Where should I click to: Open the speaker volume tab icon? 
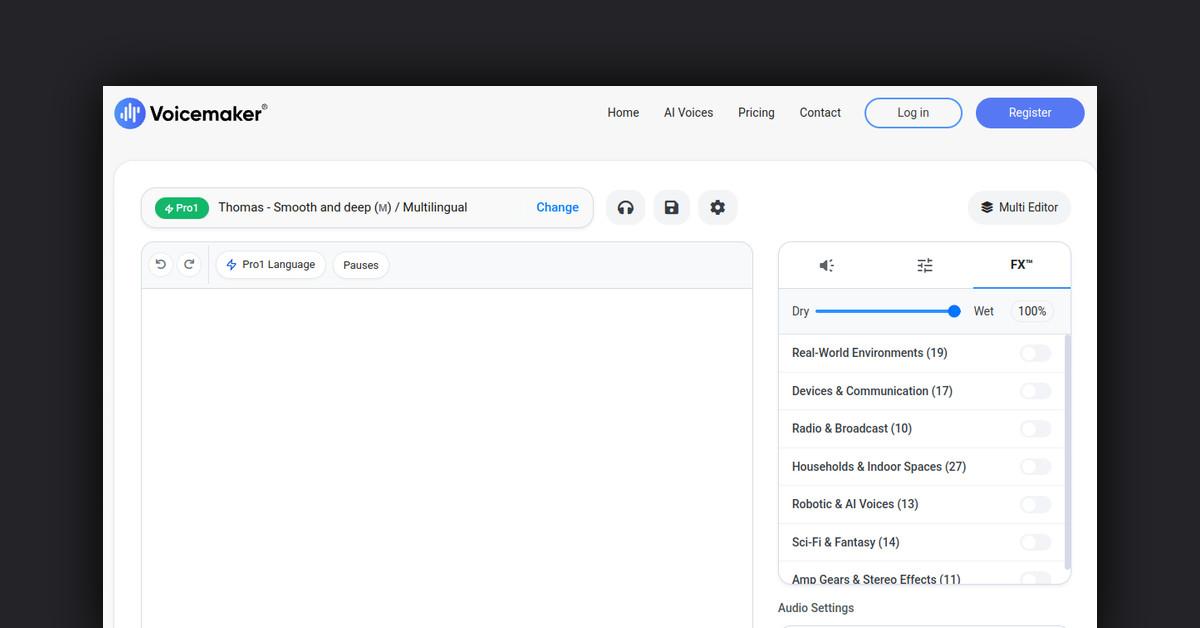(x=827, y=265)
